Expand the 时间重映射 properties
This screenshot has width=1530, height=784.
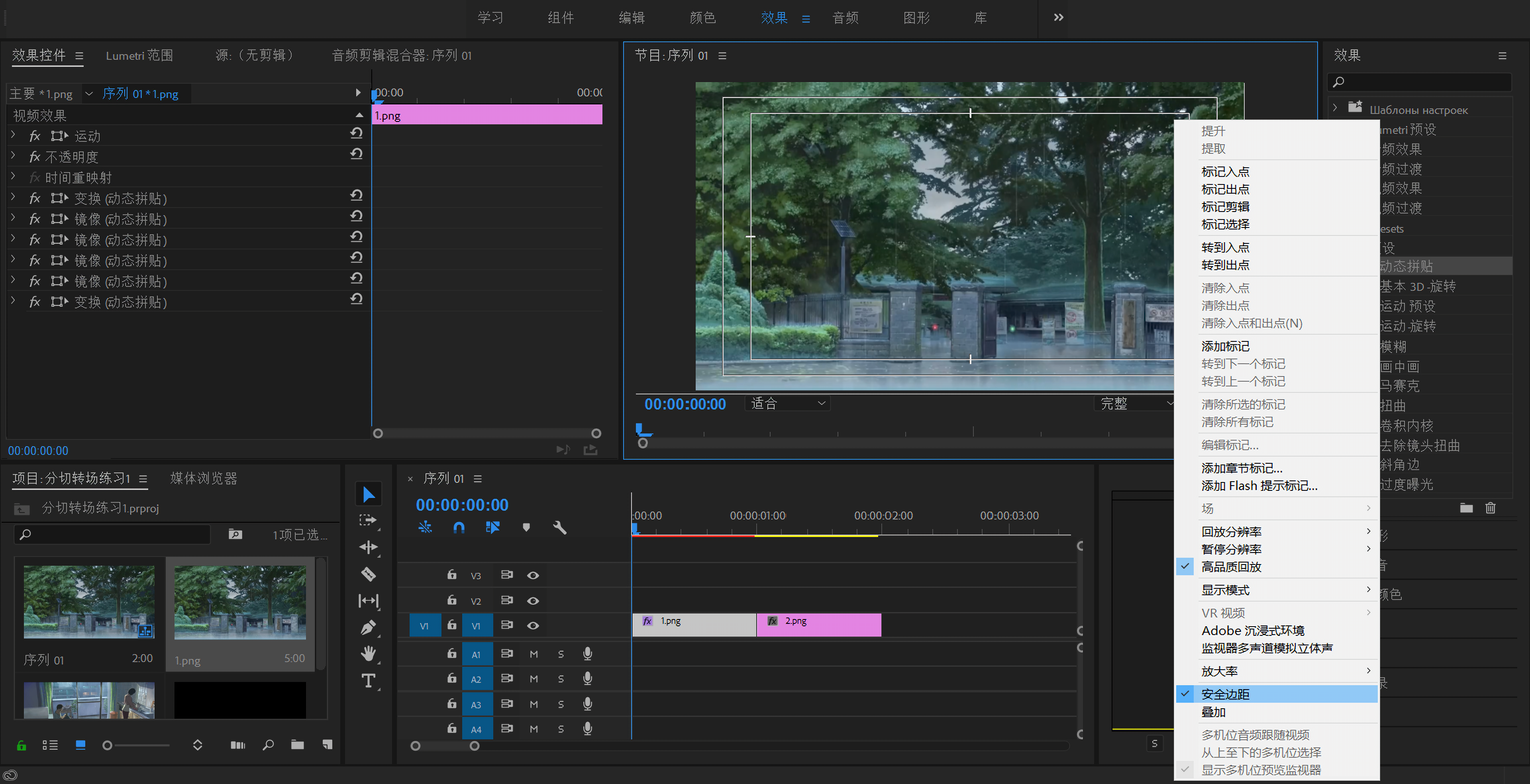click(x=12, y=176)
